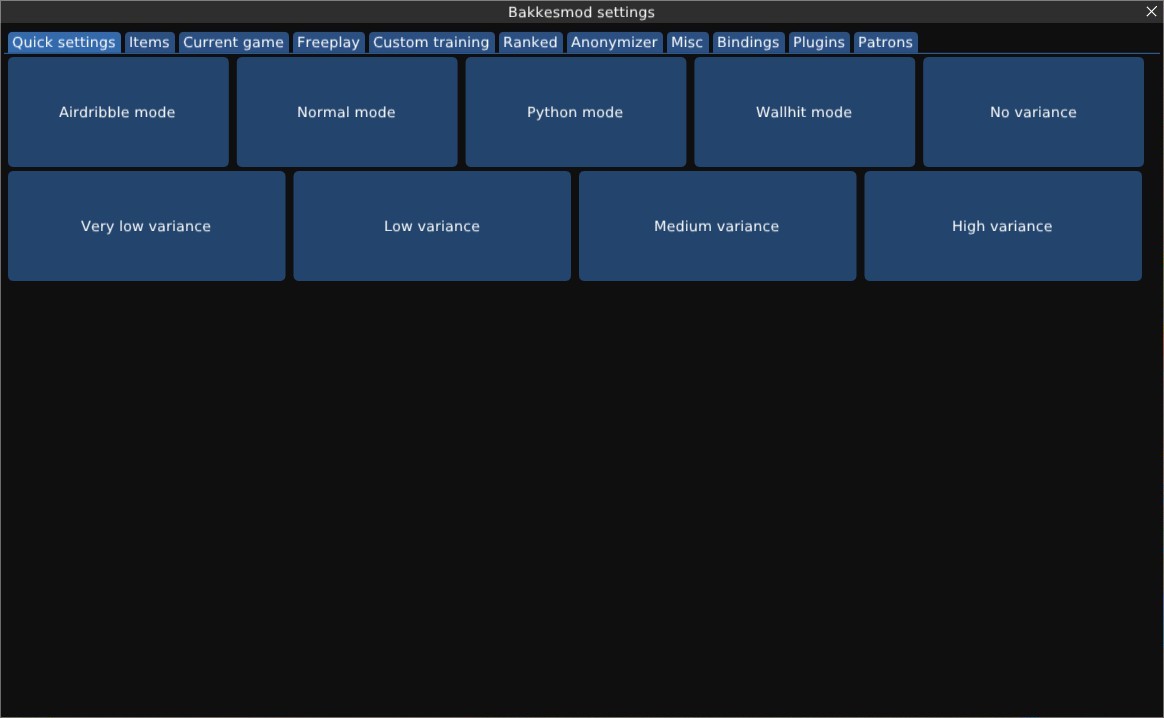Pick Medium variance
This screenshot has height=718, width=1164.
717,226
